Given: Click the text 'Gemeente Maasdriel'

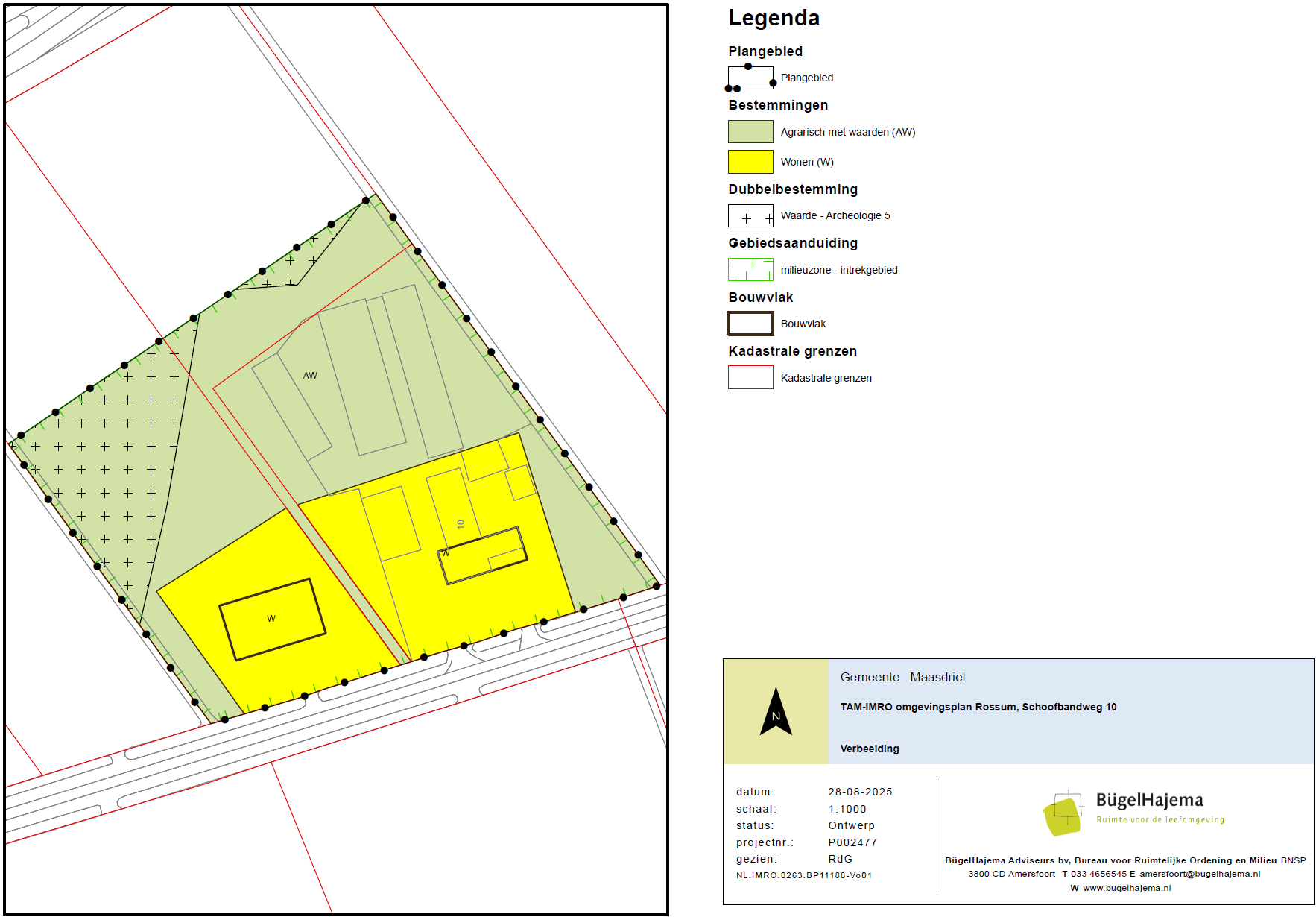Looking at the screenshot, I should [x=902, y=677].
